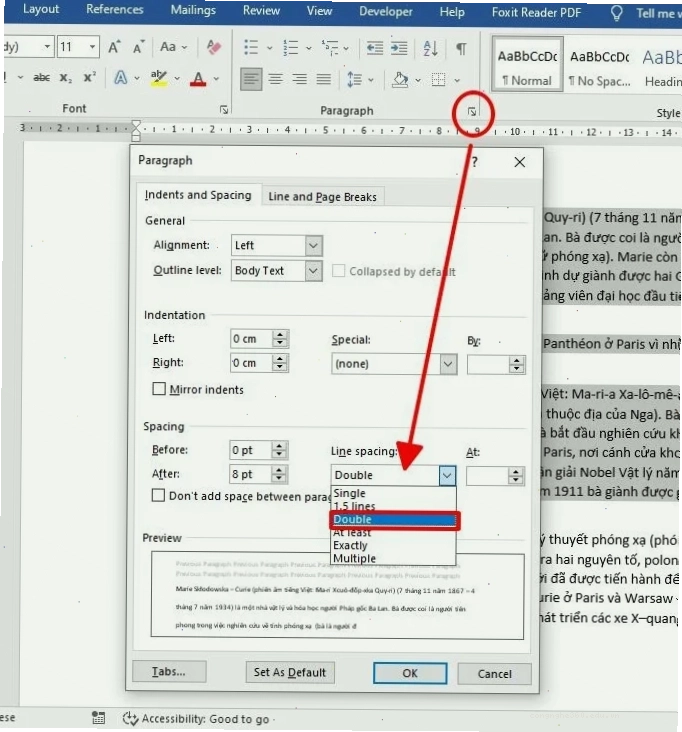Toggle Show/Hide paragraph marks
682x732 pixels.
(461, 48)
